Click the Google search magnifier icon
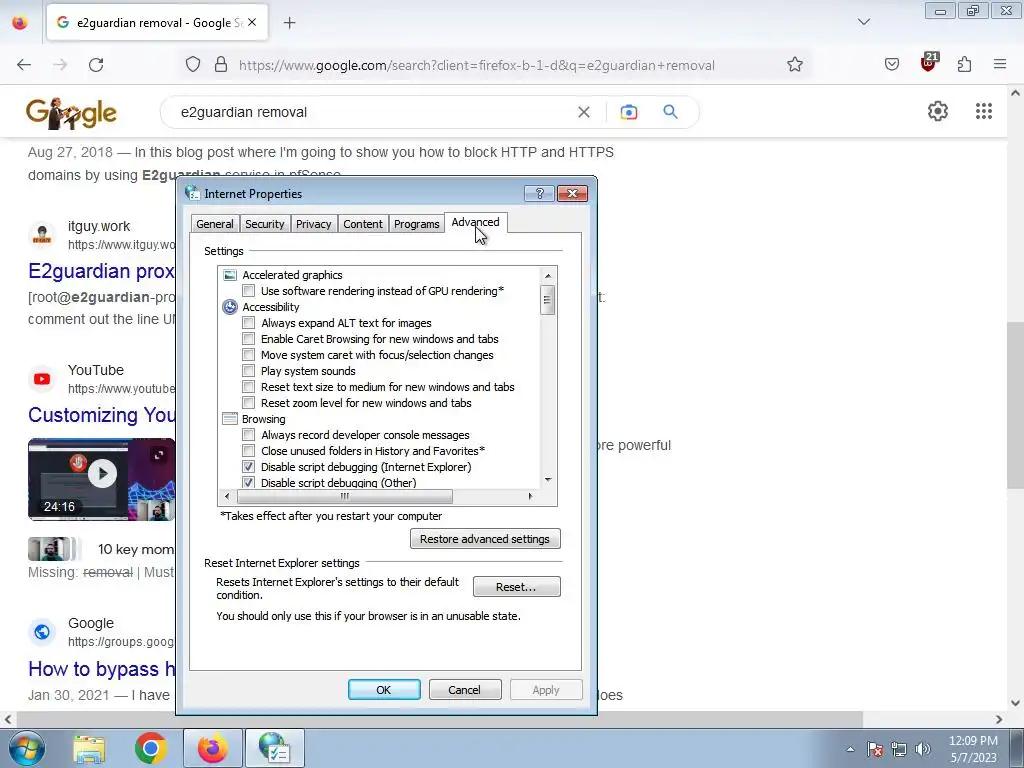Image resolution: width=1024 pixels, height=768 pixels. (670, 112)
